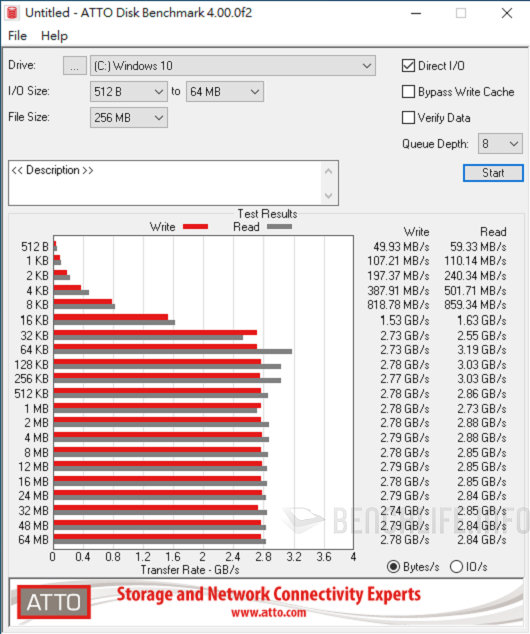530x634 pixels.
Task: Click the 1 KB write result 107.21 MB/s
Action: [x=398, y=261]
